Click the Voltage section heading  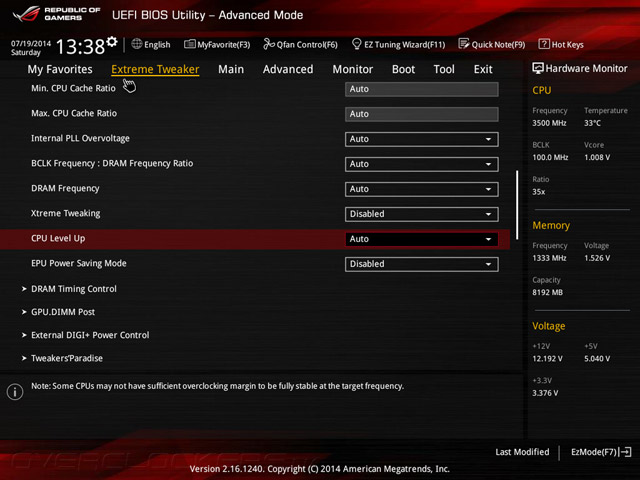point(549,326)
